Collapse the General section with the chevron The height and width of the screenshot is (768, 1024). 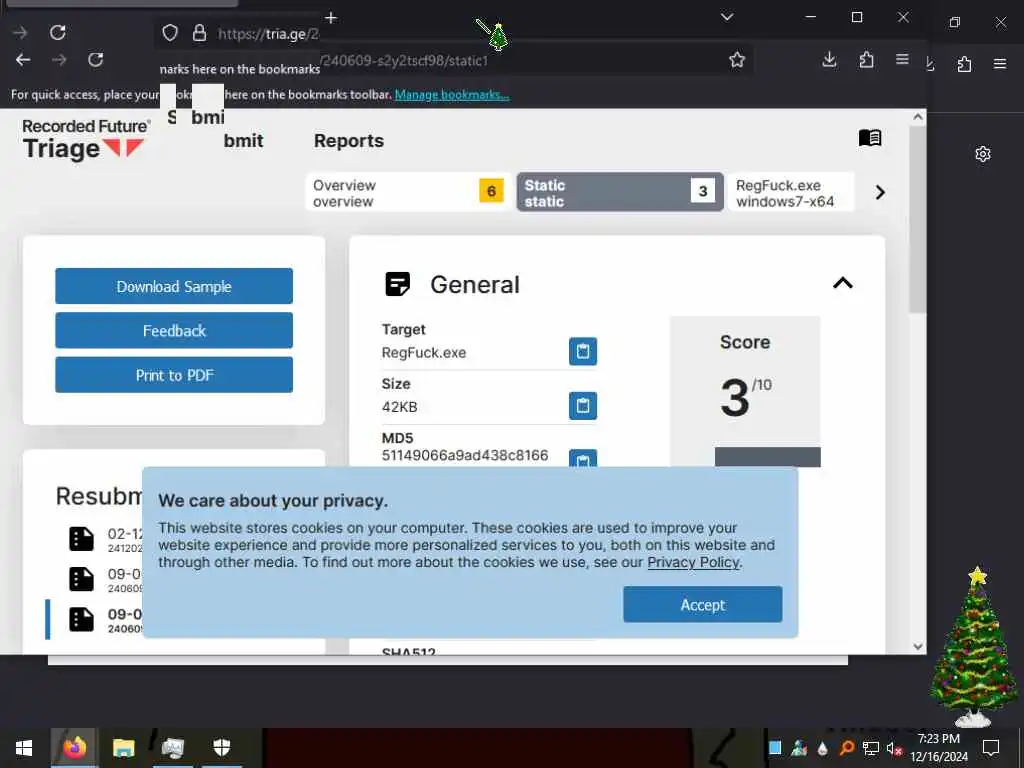[842, 283]
